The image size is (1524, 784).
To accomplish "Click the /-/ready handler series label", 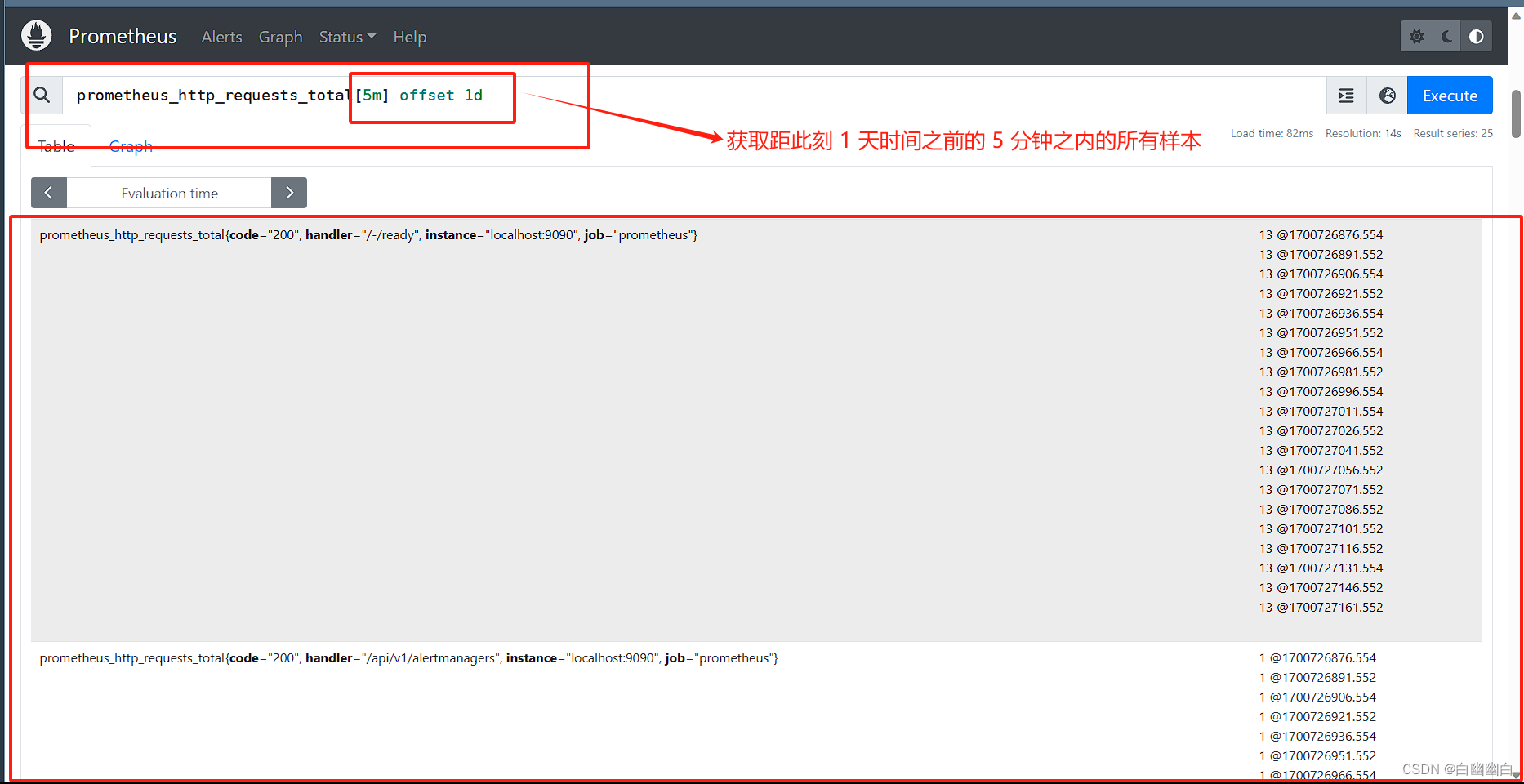I will point(368,235).
